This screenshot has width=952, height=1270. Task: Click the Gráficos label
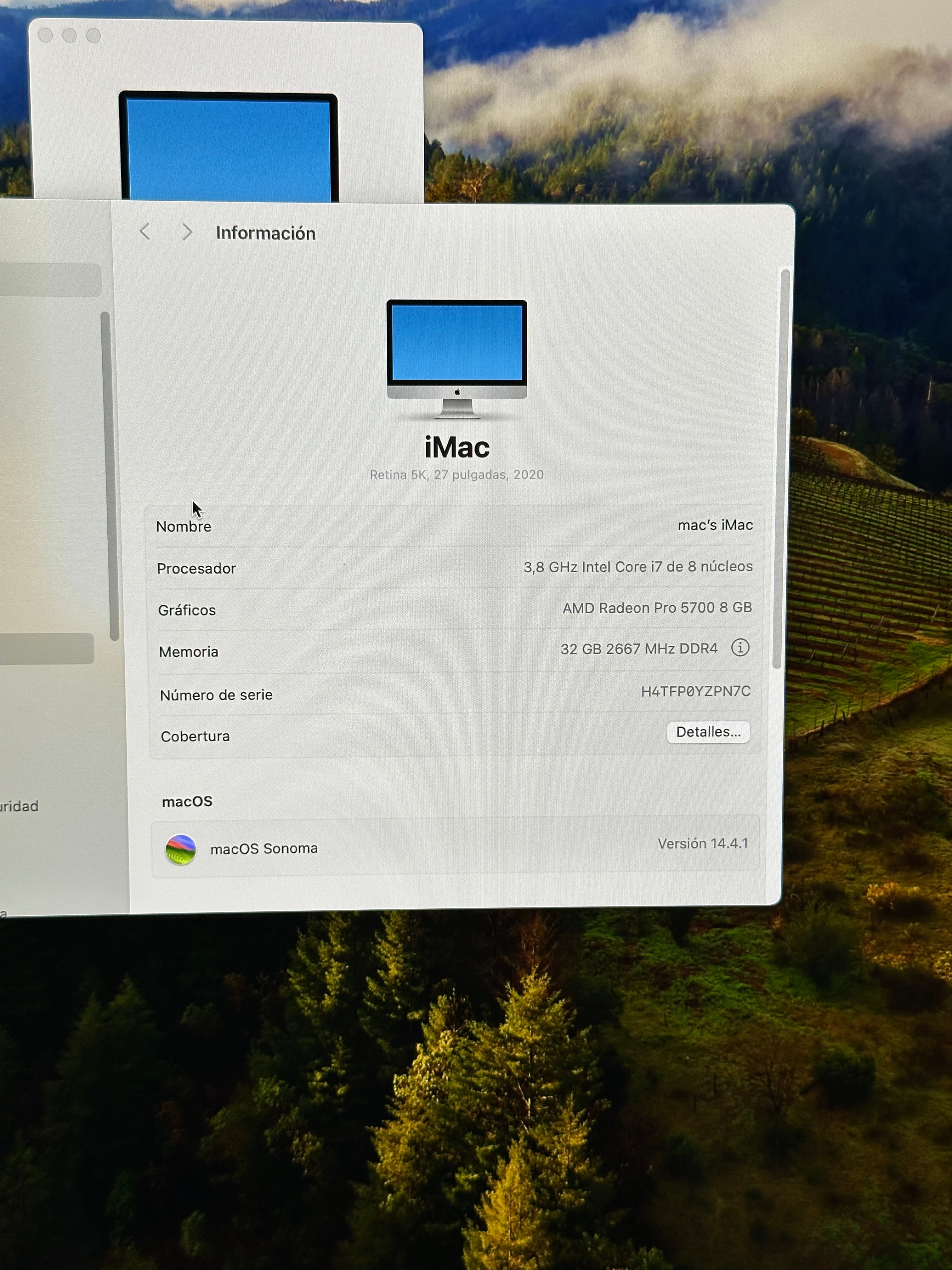tap(187, 610)
